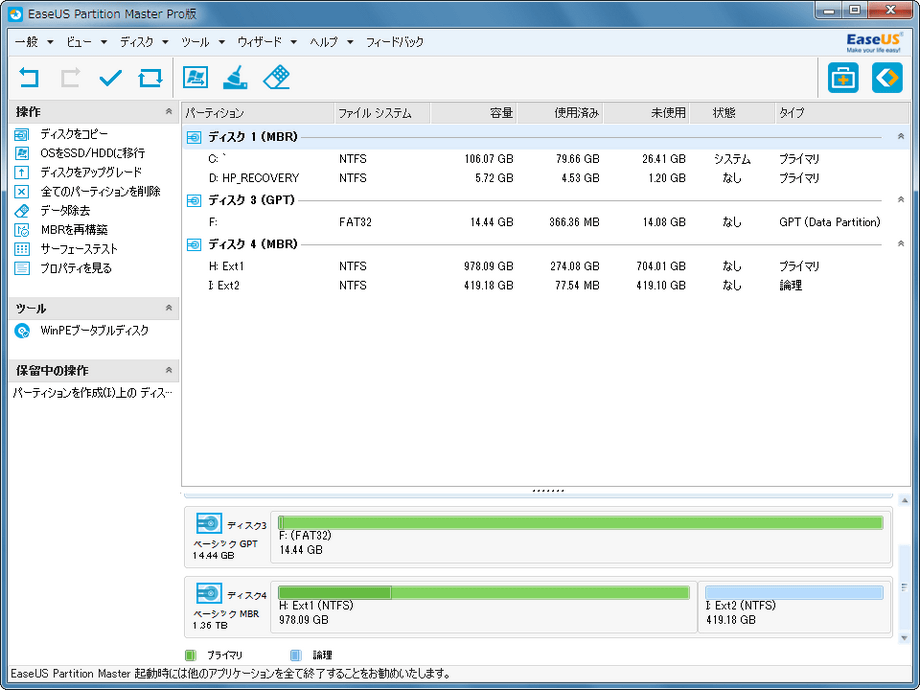920x690 pixels.
Task: Choose the MBRを再構築 link
Action: (74, 230)
